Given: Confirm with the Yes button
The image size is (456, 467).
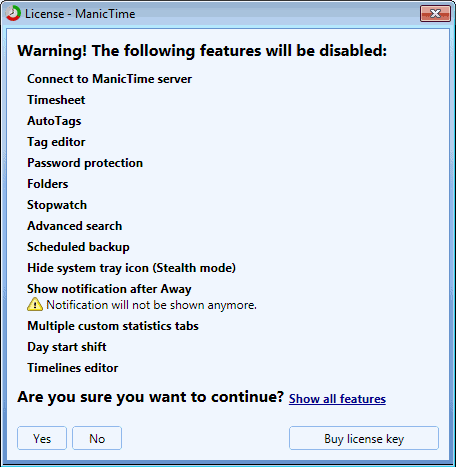Looking at the screenshot, I should point(42,438).
